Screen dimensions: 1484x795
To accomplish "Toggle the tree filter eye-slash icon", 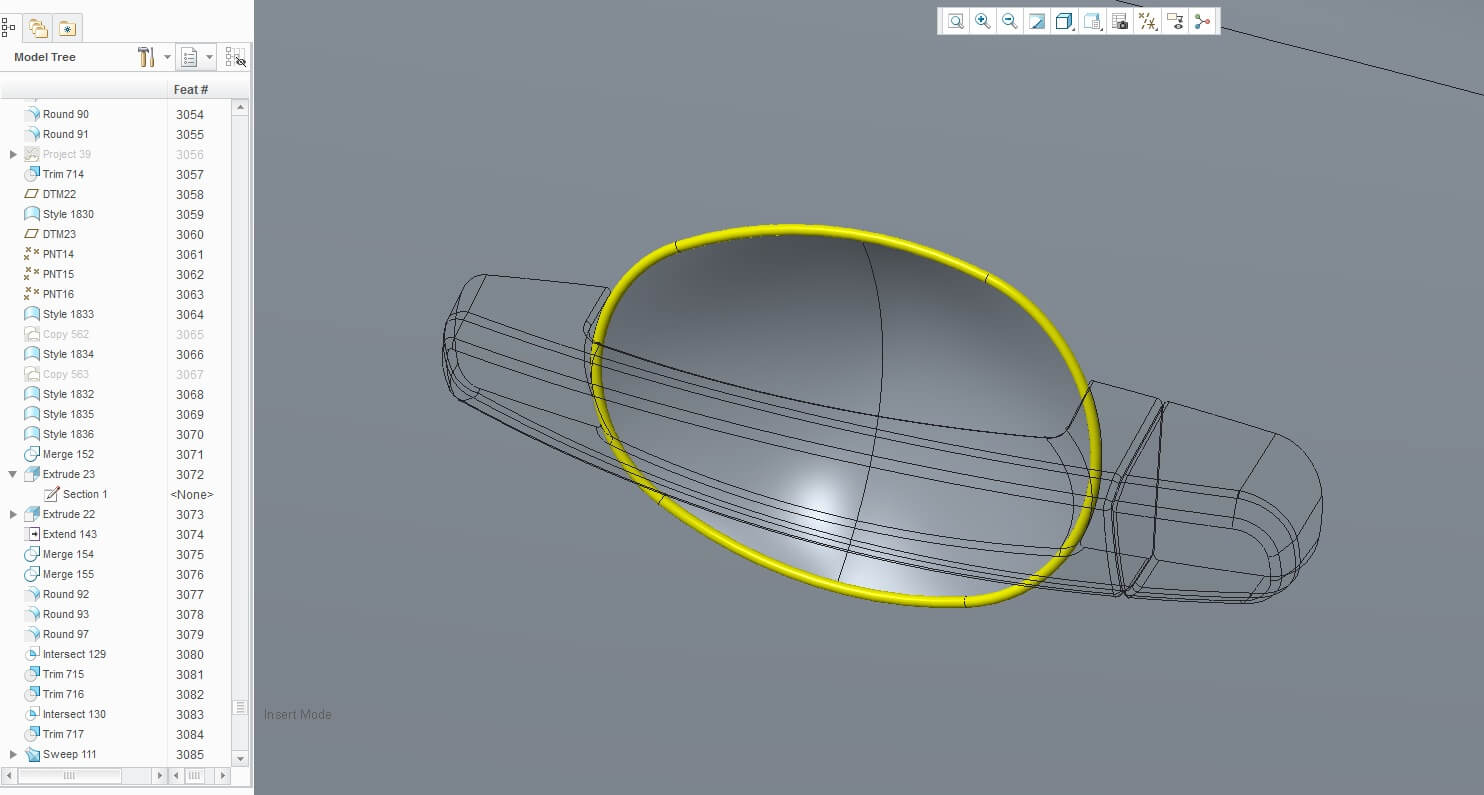I will coord(236,57).
